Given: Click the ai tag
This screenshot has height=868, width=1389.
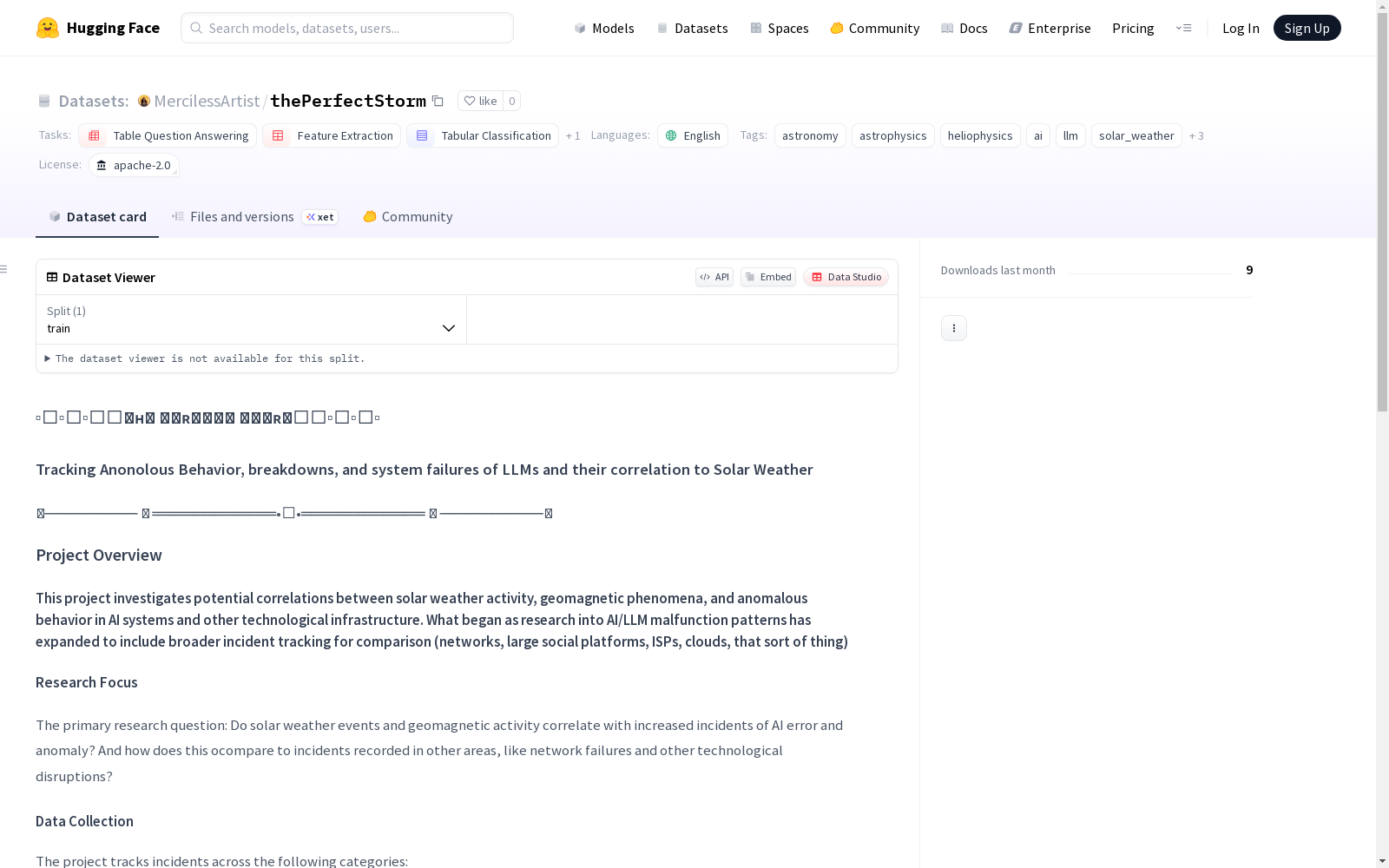Looking at the screenshot, I should [x=1038, y=135].
